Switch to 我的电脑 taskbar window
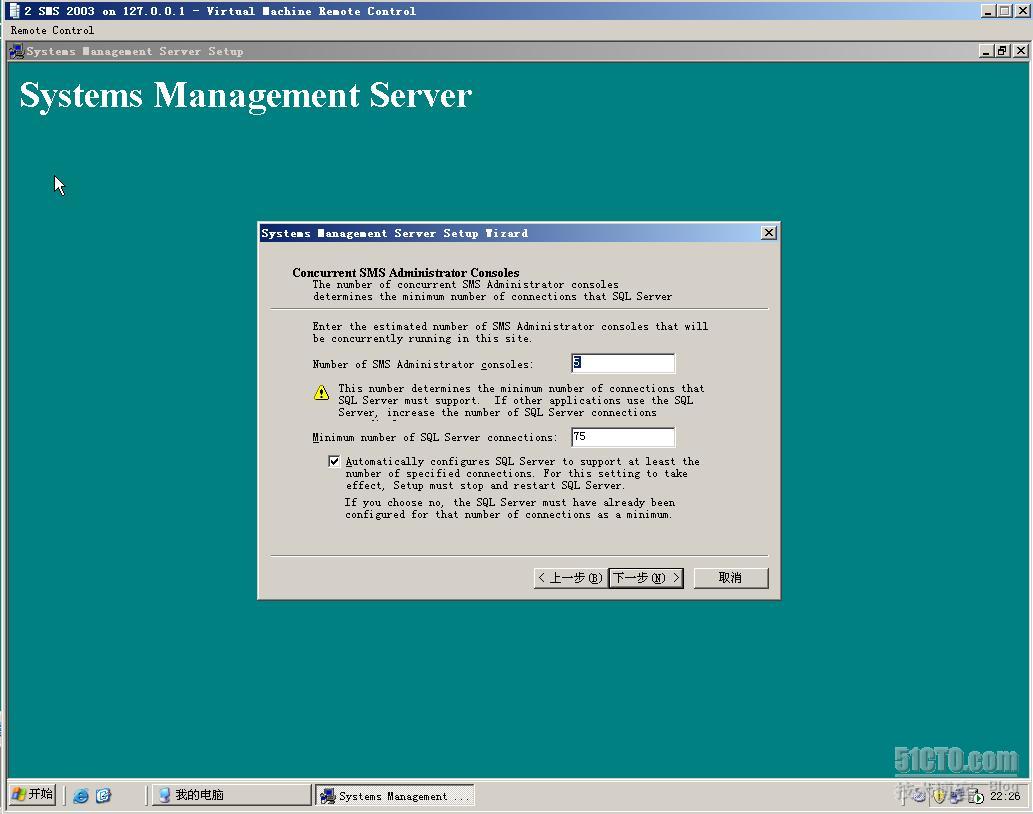Image resolution: width=1033 pixels, height=814 pixels. click(232, 795)
